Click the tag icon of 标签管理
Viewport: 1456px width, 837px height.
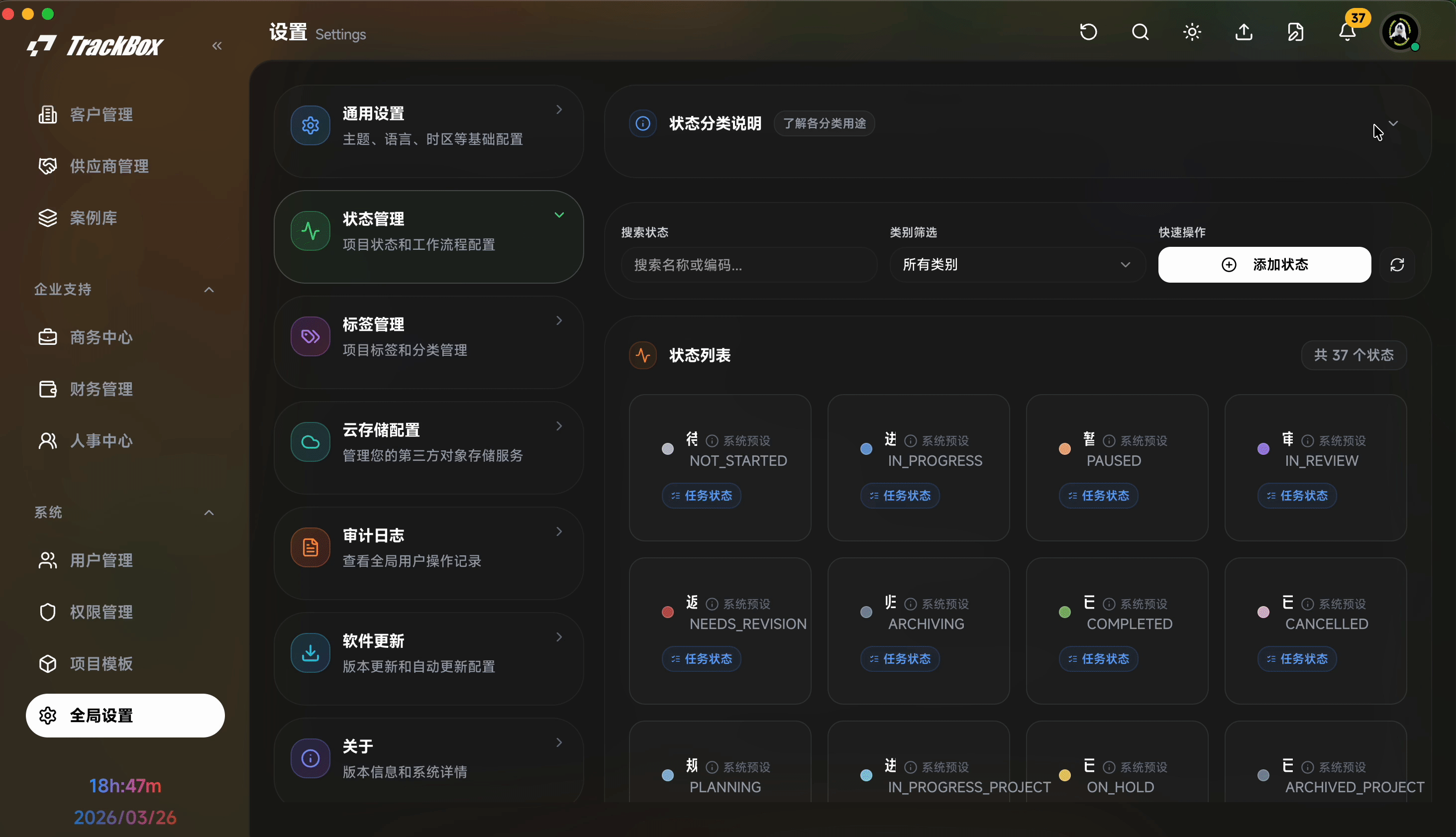pyautogui.click(x=311, y=336)
